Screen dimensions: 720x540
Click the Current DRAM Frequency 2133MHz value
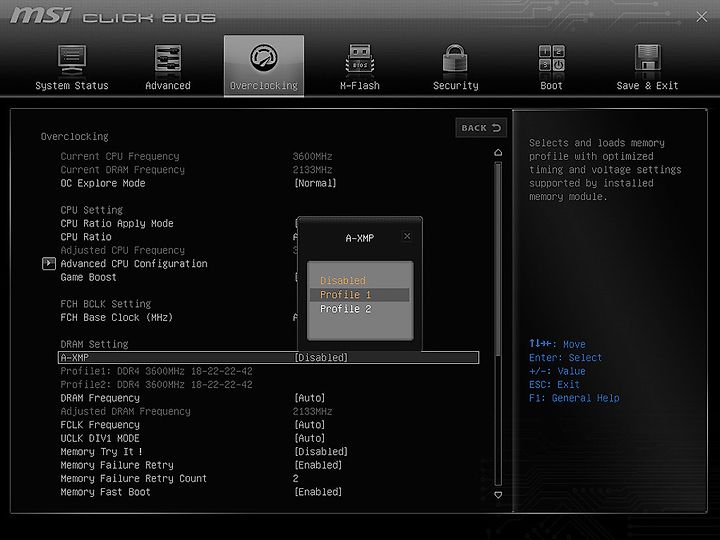[313, 170]
